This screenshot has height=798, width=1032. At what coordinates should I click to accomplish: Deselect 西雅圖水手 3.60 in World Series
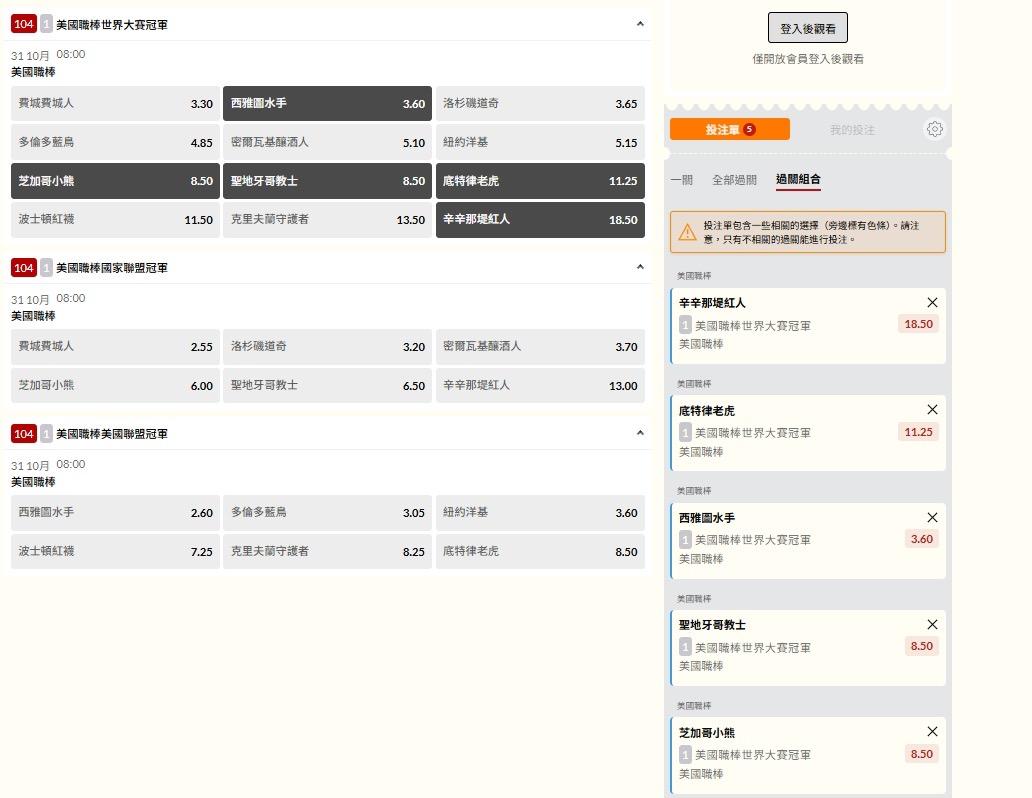tap(327, 103)
